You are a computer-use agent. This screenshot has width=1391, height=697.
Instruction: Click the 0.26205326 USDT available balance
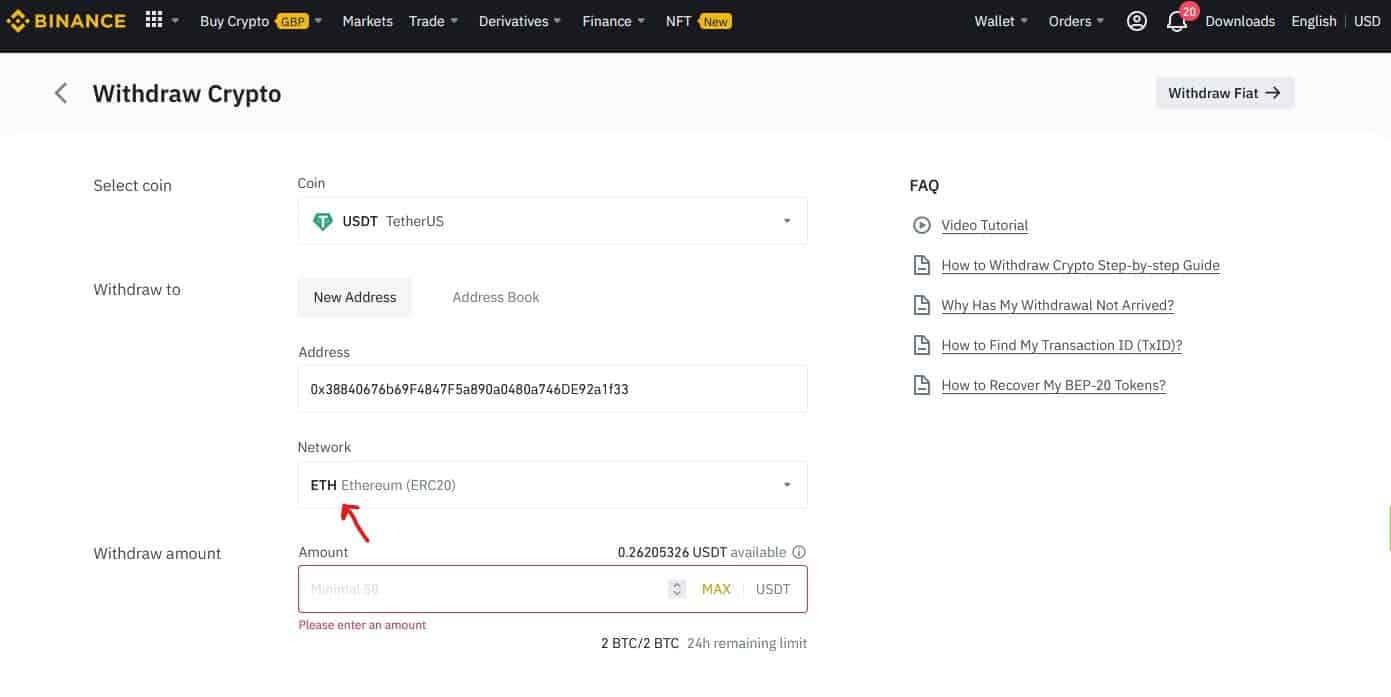[x=702, y=552]
